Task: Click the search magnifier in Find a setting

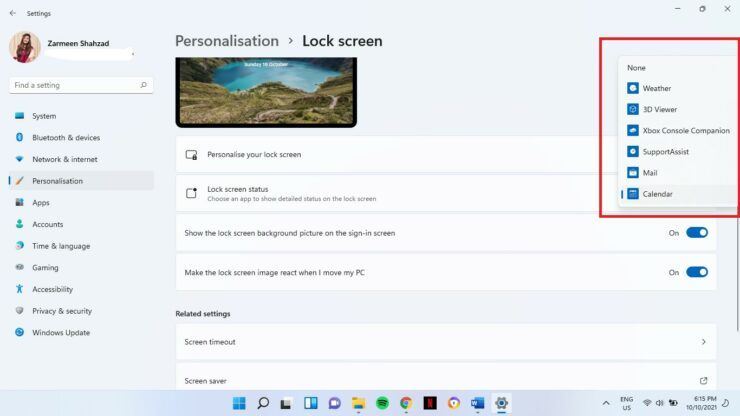Action: [143, 85]
